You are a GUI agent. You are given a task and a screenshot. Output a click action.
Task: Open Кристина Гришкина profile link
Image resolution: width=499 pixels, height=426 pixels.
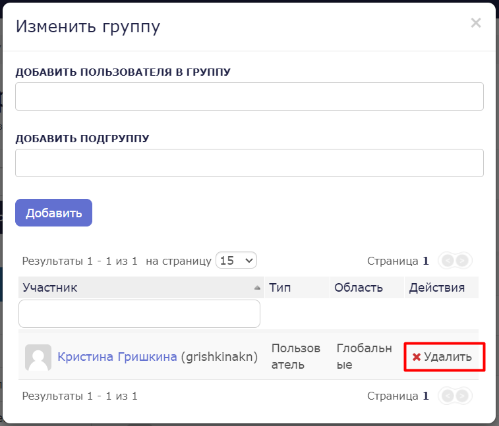coord(117,357)
